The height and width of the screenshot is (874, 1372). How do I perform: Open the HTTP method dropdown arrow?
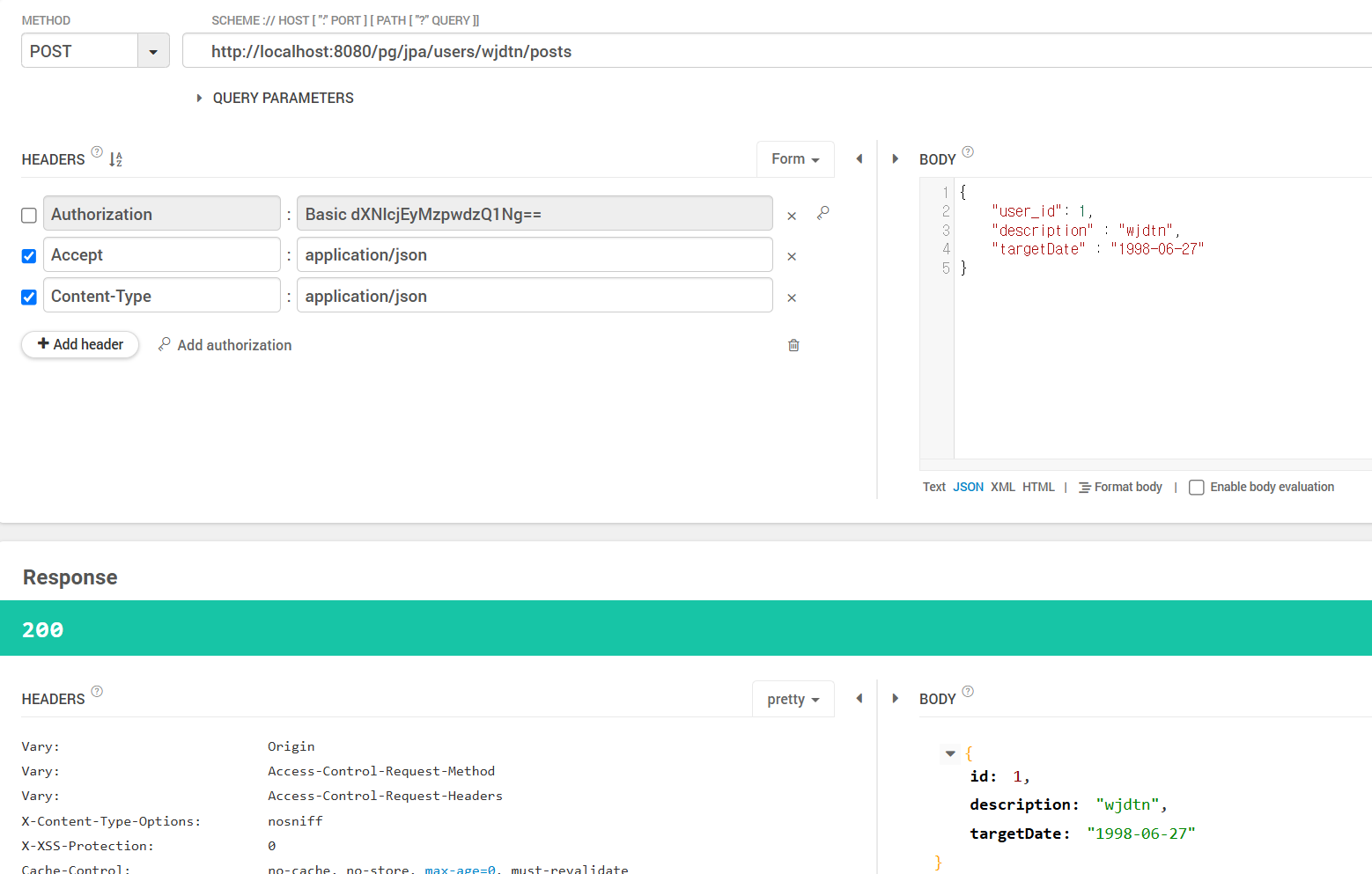153,51
